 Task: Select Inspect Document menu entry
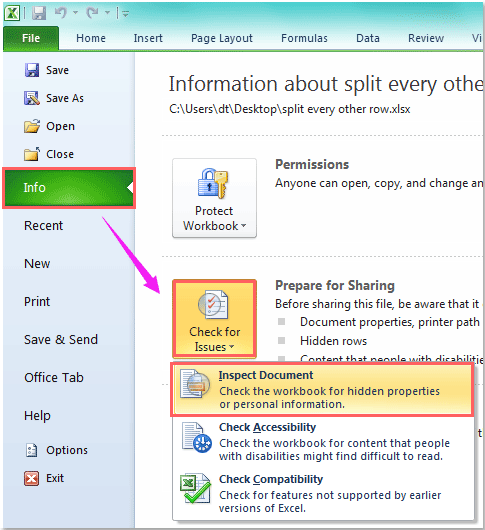tap(323, 389)
